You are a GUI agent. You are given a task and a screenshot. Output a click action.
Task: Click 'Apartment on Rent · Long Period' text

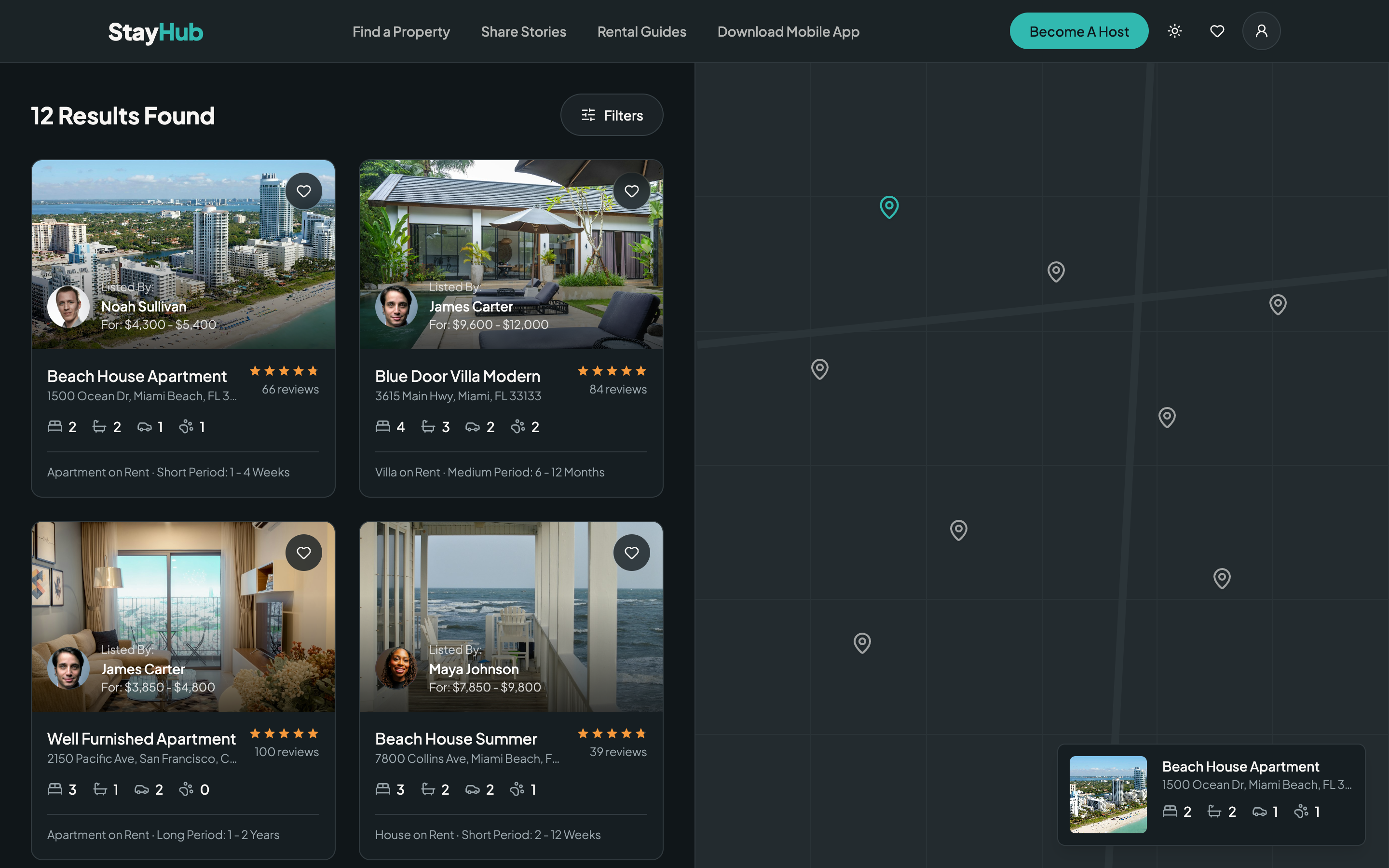[x=163, y=834]
